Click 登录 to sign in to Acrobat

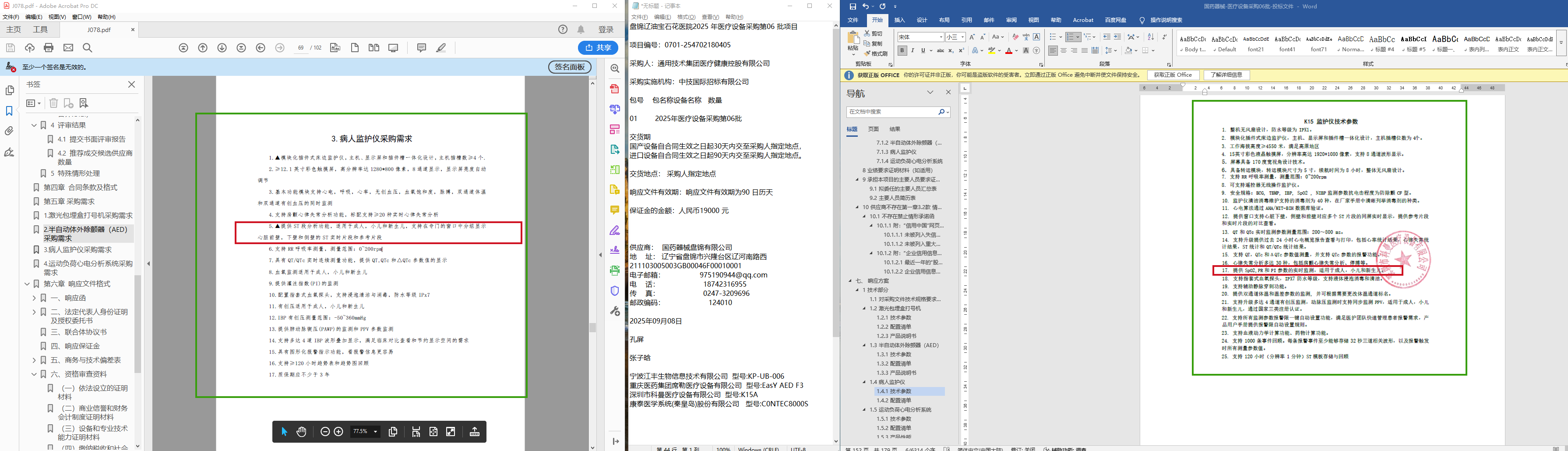pyautogui.click(x=606, y=29)
